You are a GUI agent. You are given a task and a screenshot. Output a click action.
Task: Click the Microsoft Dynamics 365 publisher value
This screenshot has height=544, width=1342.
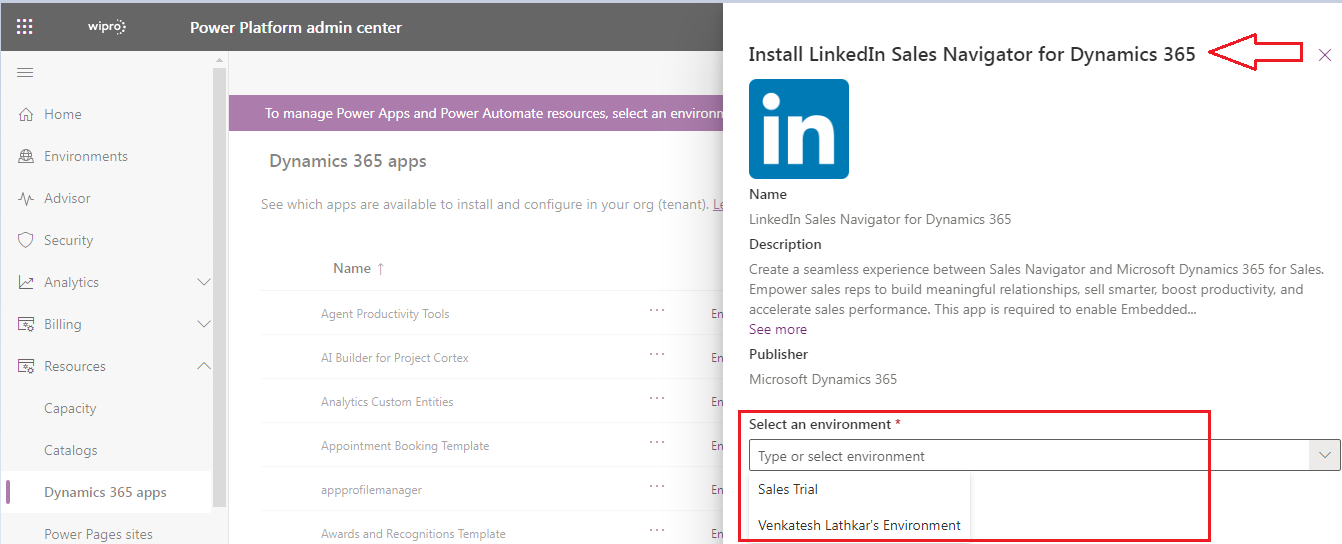pos(823,379)
